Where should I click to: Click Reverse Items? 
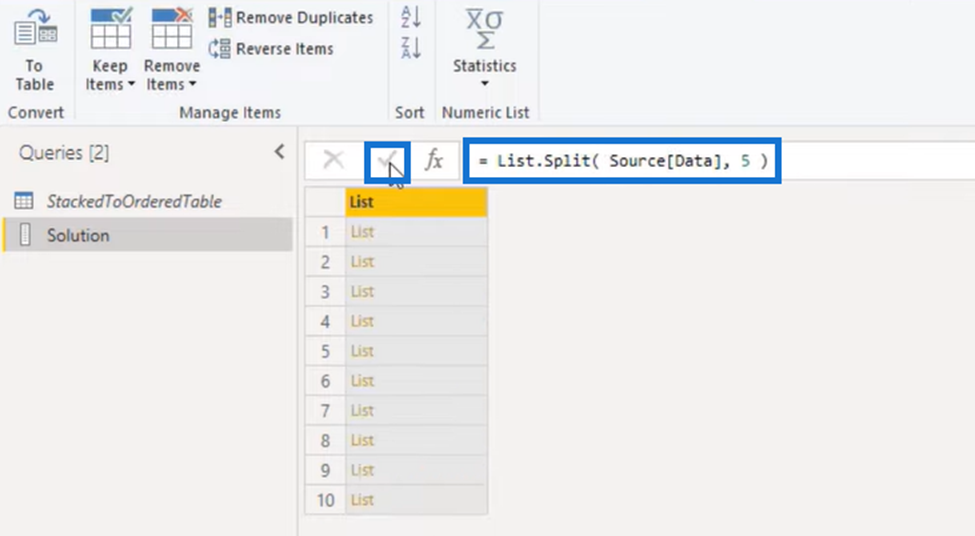point(271,49)
